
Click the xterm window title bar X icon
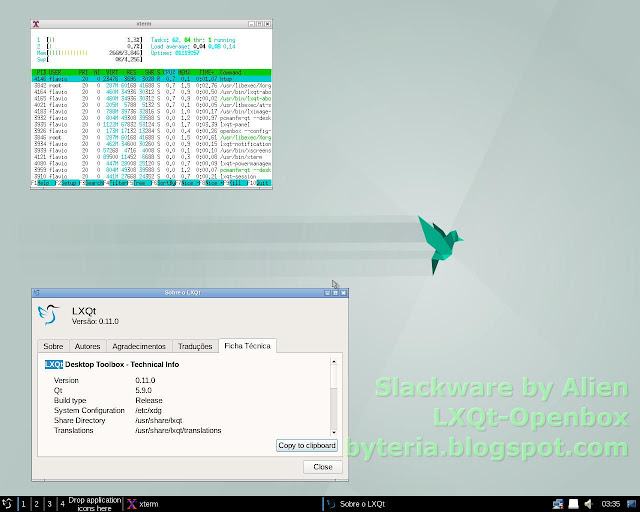[x=36, y=24]
